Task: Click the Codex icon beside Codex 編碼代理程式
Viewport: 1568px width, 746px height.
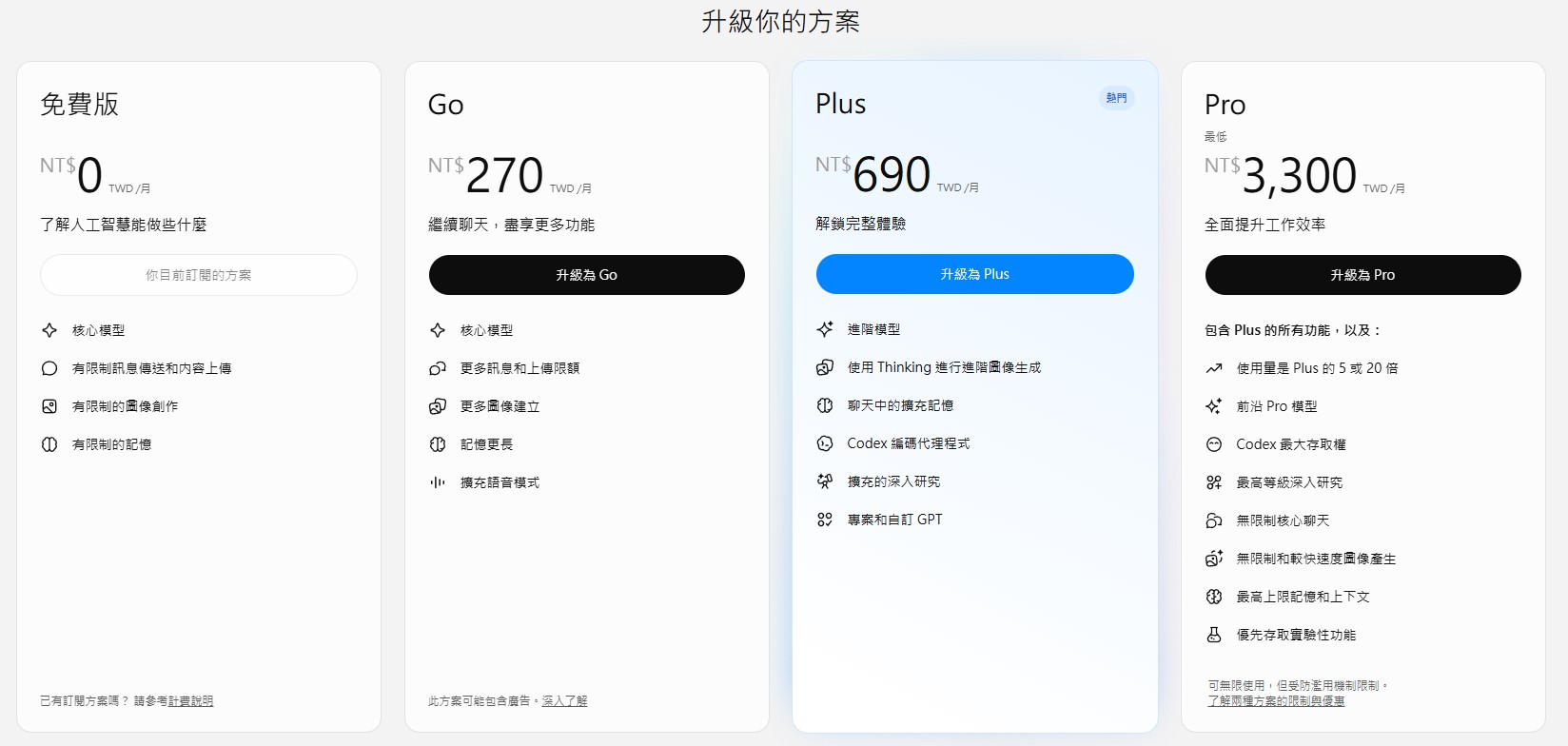Action: (825, 443)
